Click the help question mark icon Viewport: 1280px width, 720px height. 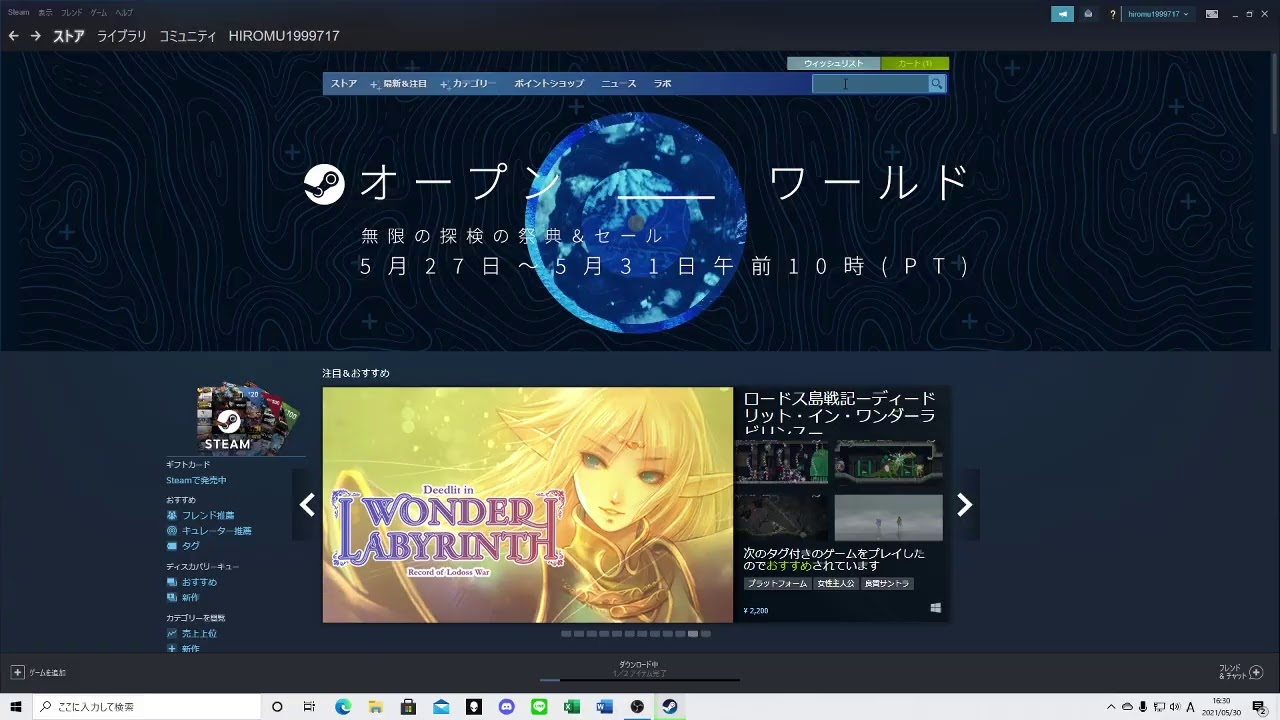click(x=1112, y=14)
